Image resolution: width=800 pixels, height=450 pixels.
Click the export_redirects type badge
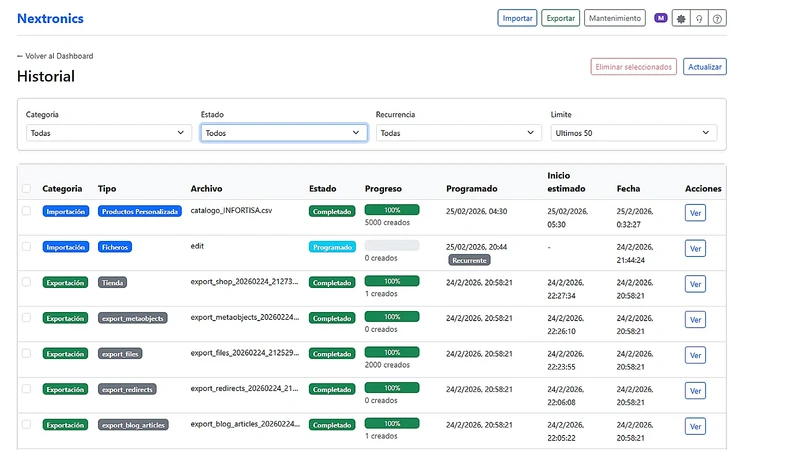127,389
